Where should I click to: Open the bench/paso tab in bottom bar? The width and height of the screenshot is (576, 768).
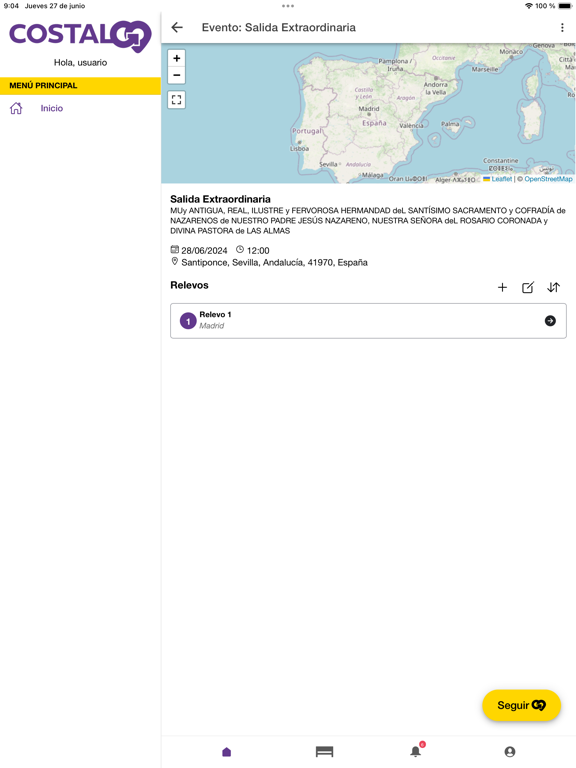click(324, 751)
